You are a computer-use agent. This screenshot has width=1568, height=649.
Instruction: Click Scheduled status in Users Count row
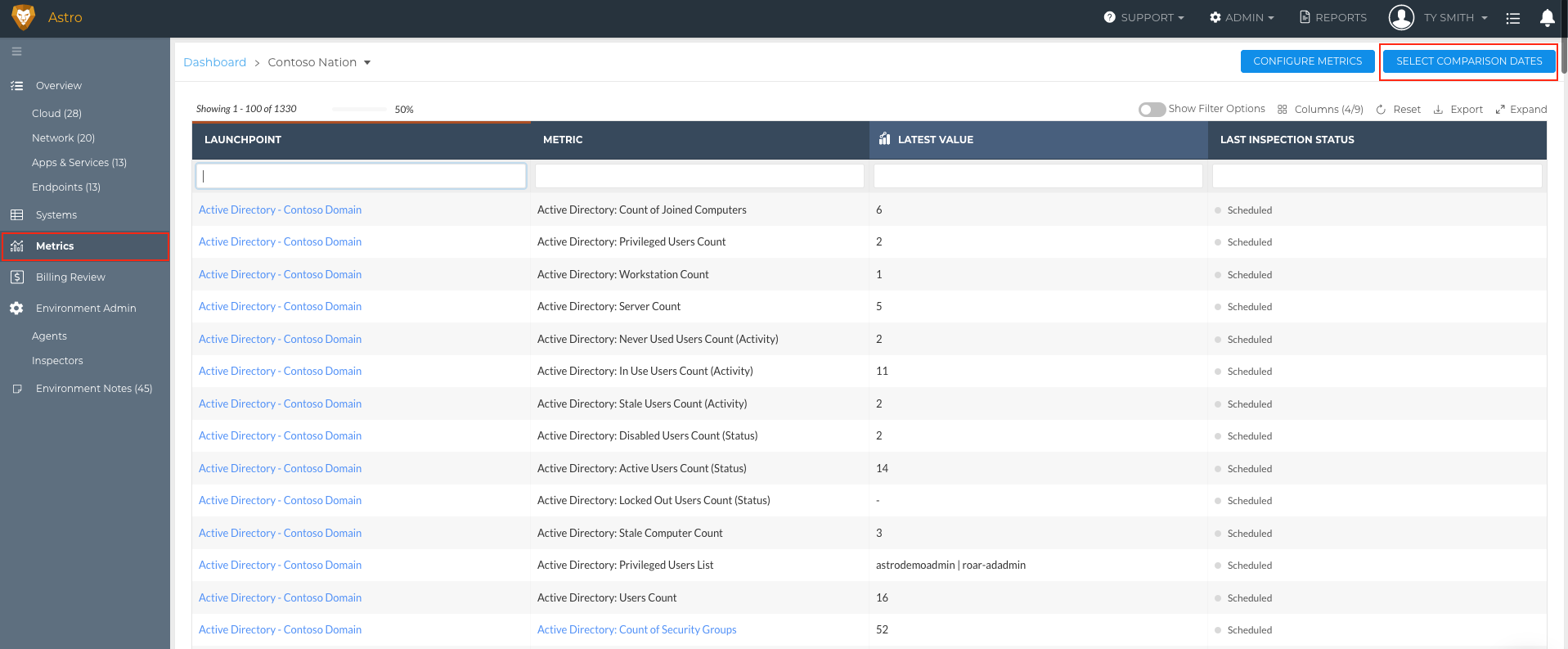[x=1249, y=598]
